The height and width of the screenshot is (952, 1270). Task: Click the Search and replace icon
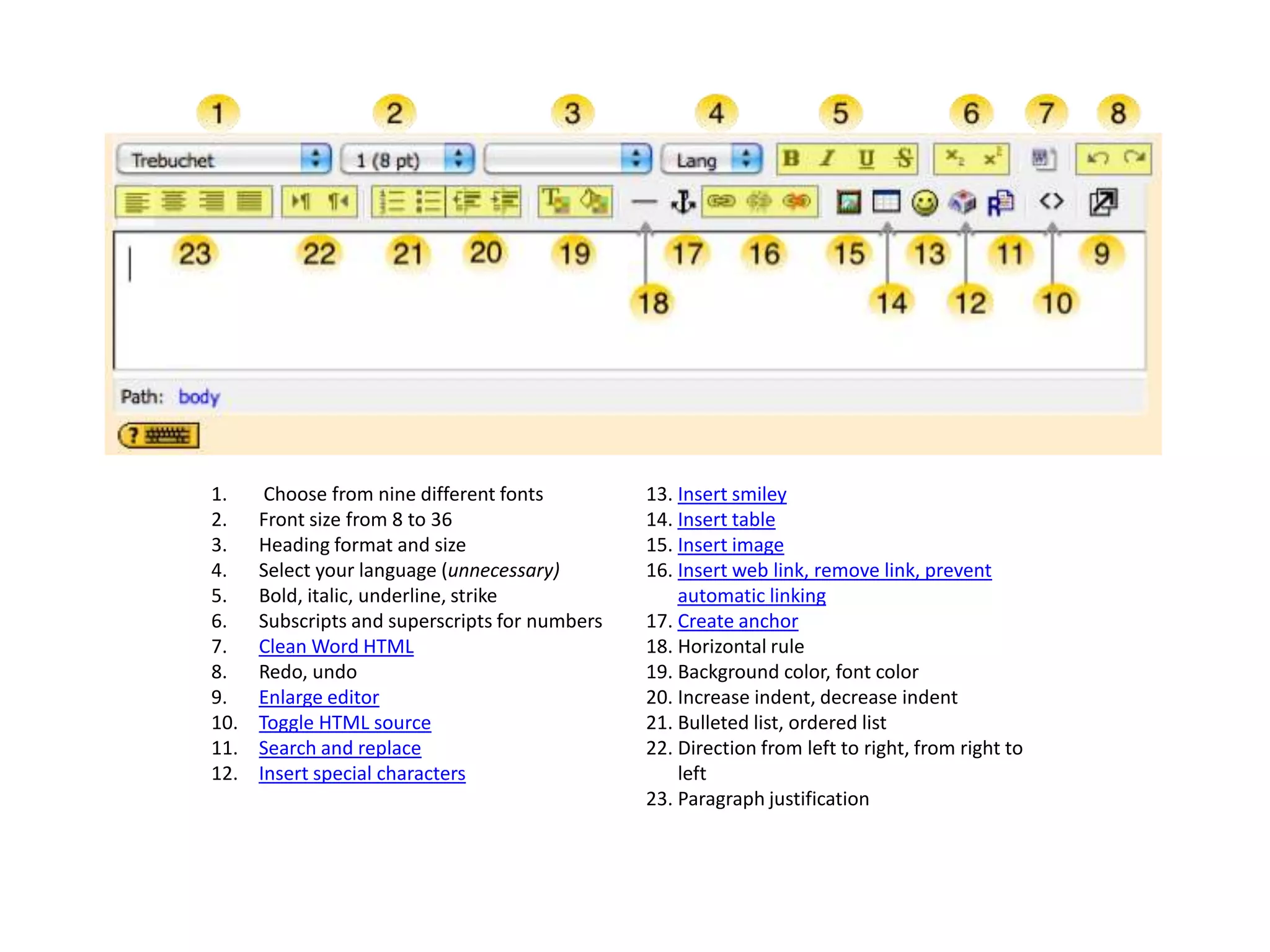coord(1000,203)
